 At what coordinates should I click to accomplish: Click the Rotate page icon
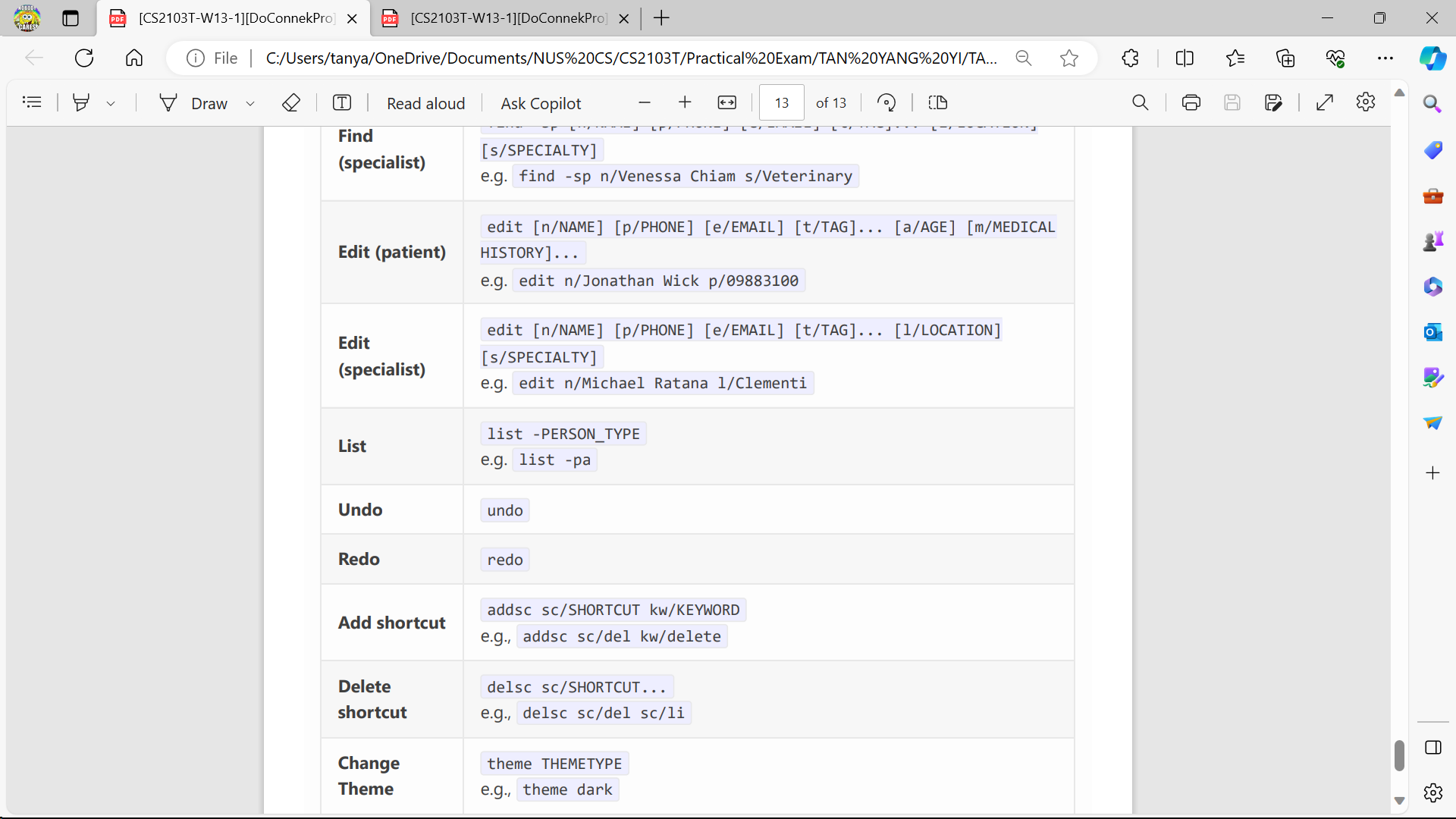pos(886,103)
